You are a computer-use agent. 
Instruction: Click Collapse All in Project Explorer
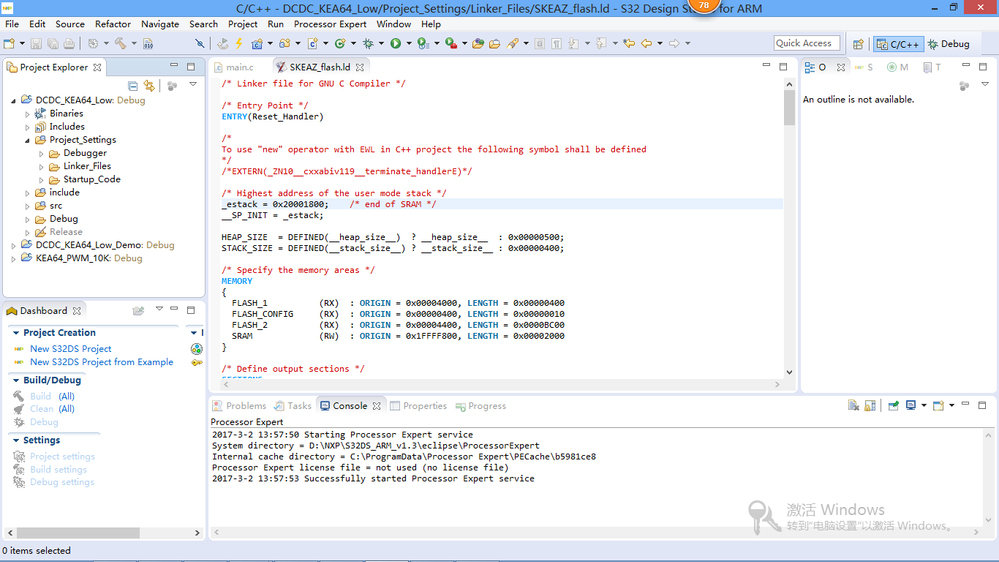click(x=133, y=85)
